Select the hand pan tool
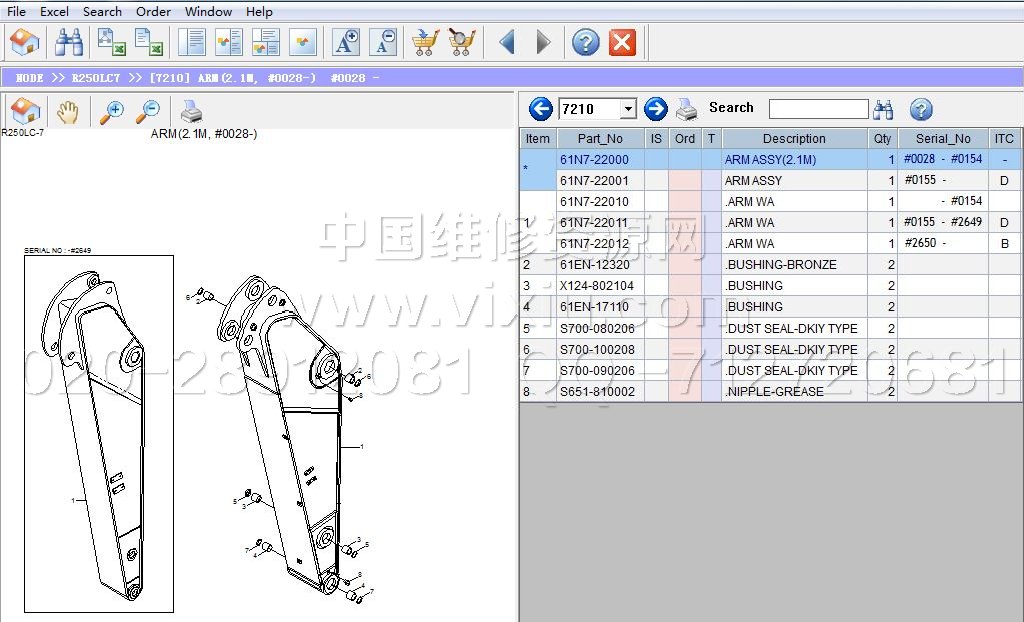Image resolution: width=1024 pixels, height=622 pixels. (x=67, y=111)
